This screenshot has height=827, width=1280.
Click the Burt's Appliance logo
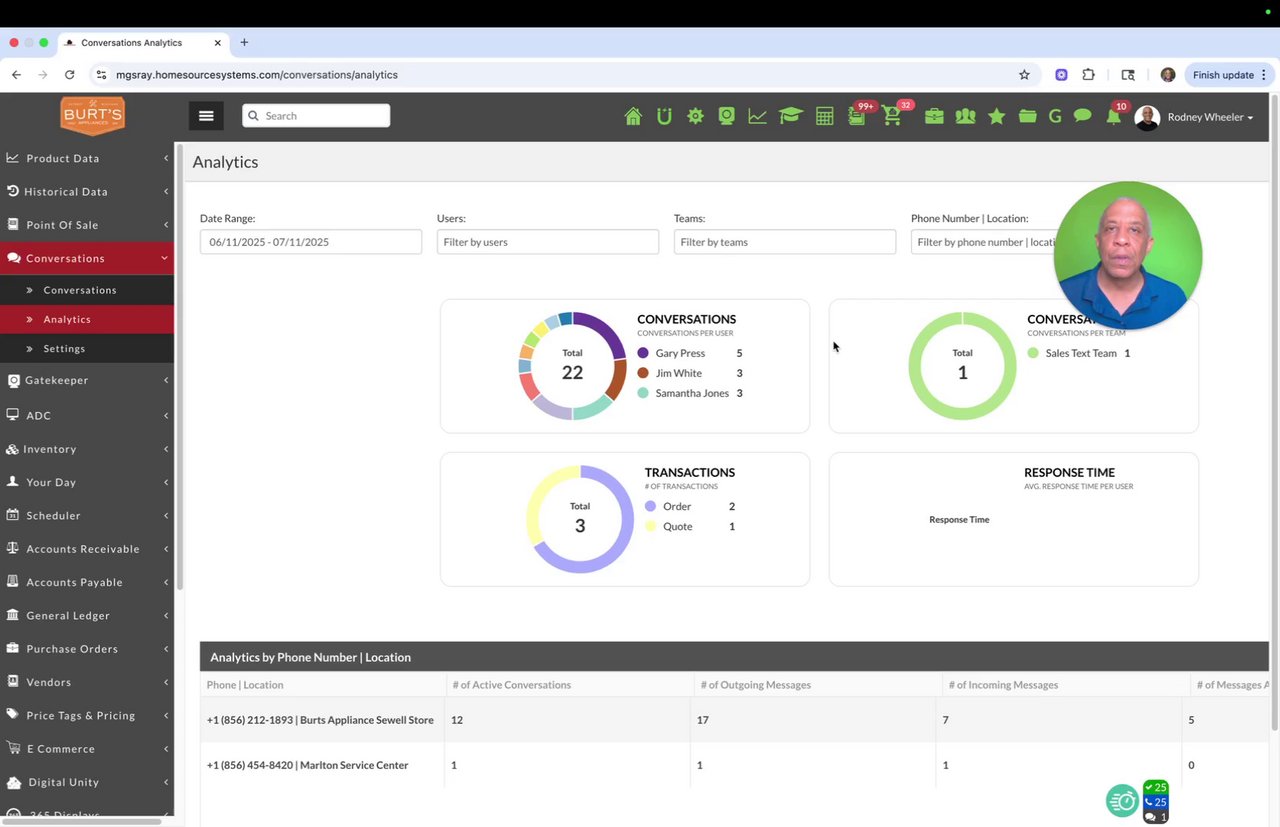click(92, 116)
